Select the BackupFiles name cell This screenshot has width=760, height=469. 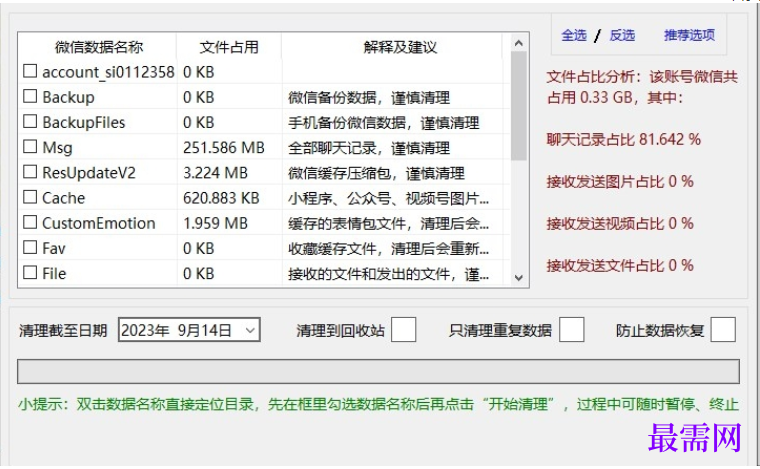coord(83,122)
